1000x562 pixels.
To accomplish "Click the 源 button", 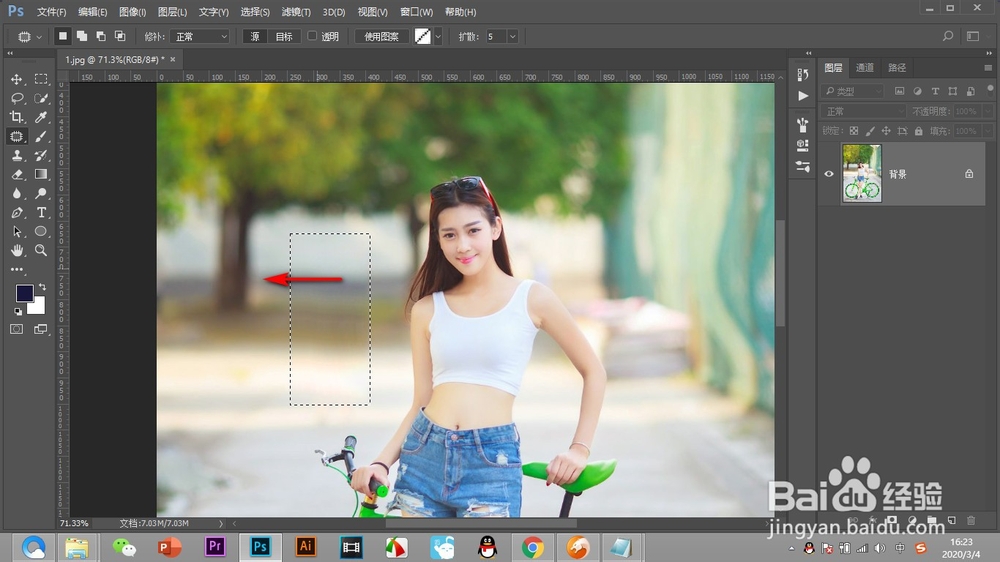I will pos(255,37).
